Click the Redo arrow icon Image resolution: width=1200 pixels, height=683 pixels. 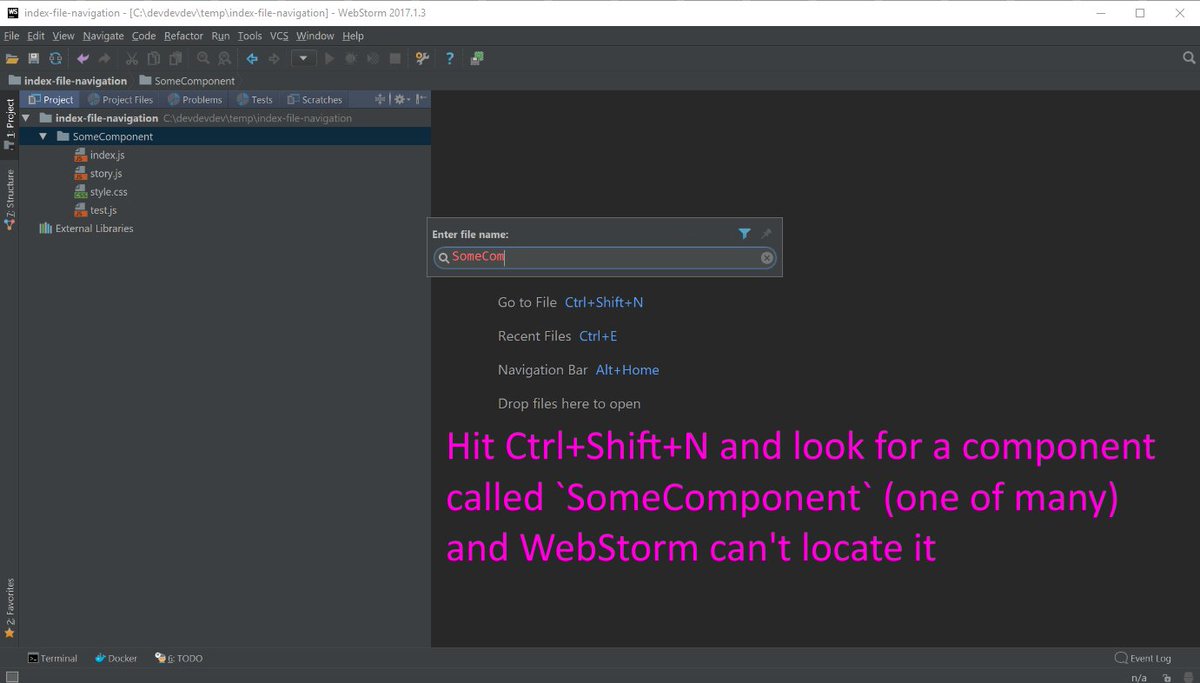104,59
